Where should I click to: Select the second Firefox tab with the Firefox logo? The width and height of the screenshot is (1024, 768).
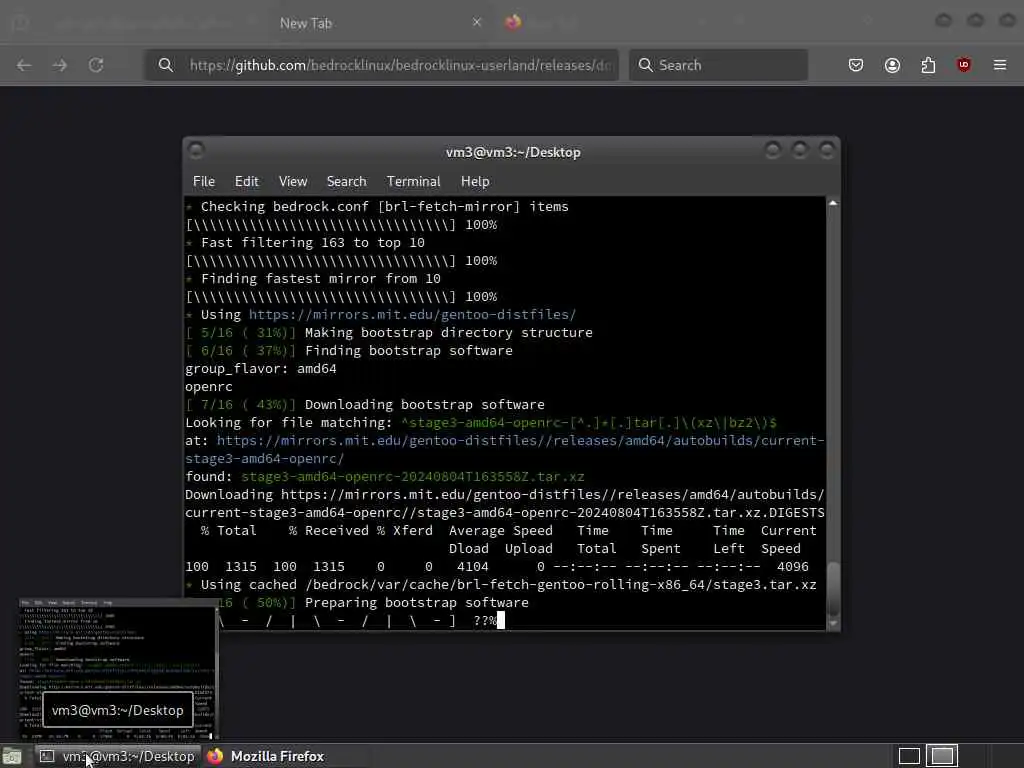click(513, 22)
